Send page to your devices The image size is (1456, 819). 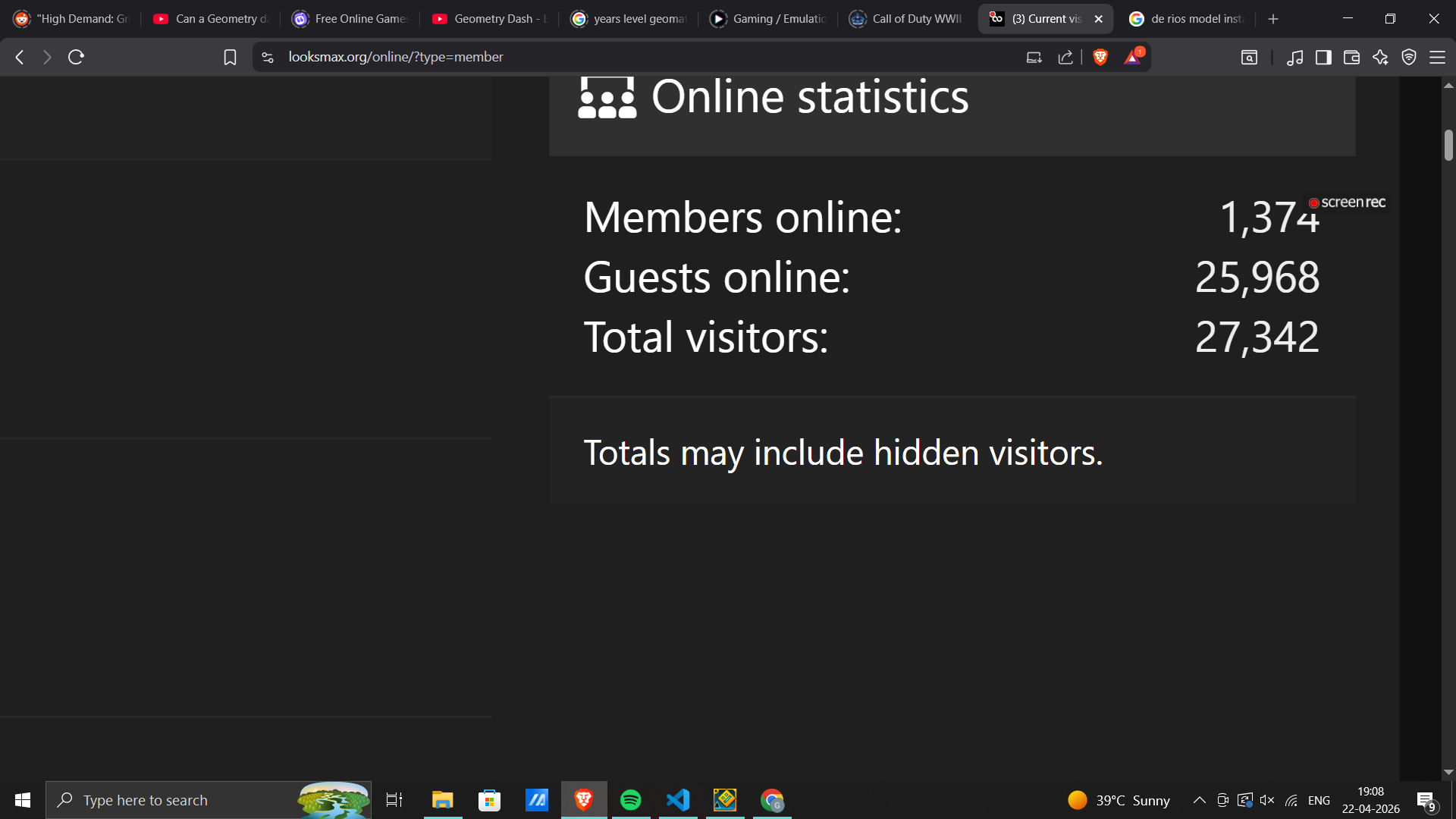[1034, 57]
